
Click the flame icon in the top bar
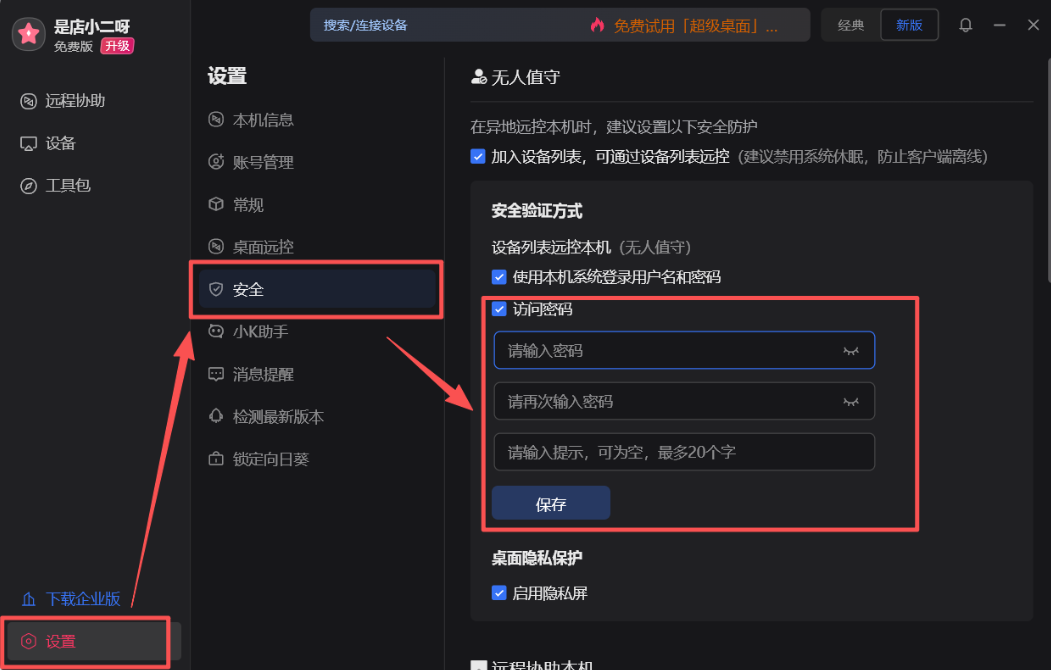coord(597,25)
